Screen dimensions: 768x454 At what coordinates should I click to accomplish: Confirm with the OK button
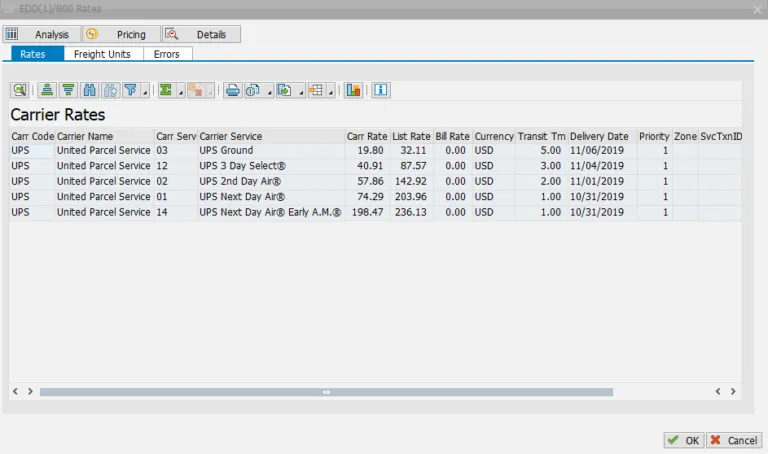tap(684, 440)
